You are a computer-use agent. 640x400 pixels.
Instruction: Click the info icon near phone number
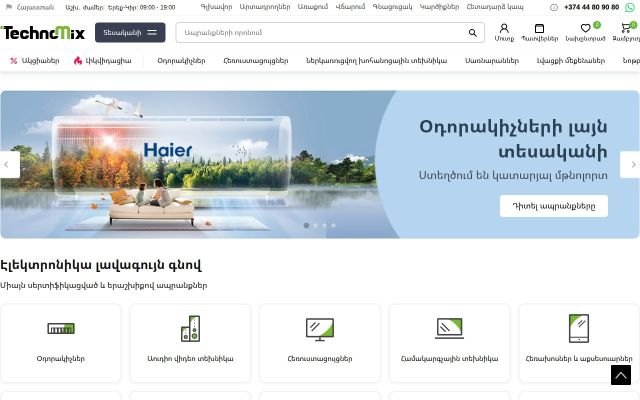pos(553,7)
